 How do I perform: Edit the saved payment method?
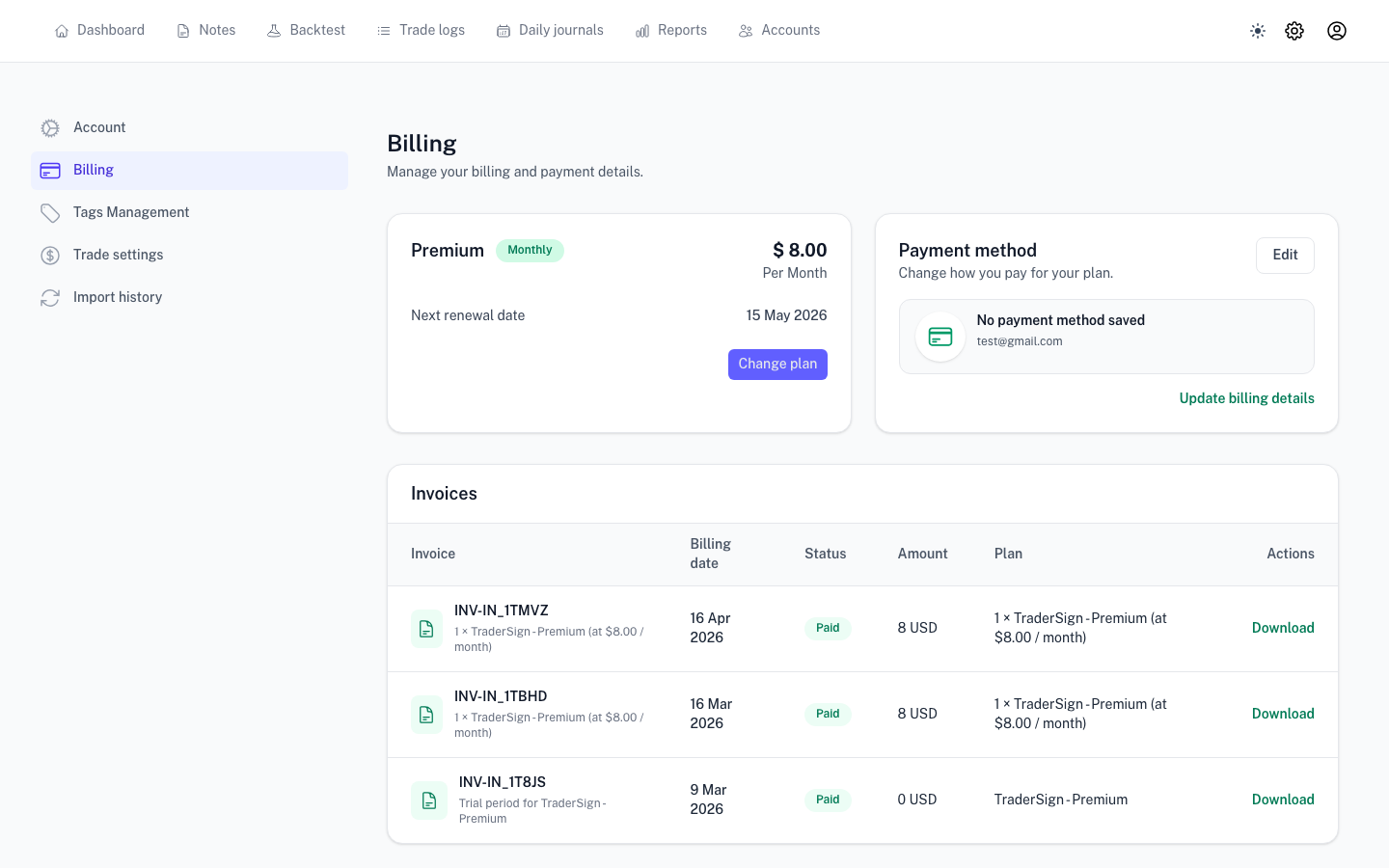point(1285,255)
